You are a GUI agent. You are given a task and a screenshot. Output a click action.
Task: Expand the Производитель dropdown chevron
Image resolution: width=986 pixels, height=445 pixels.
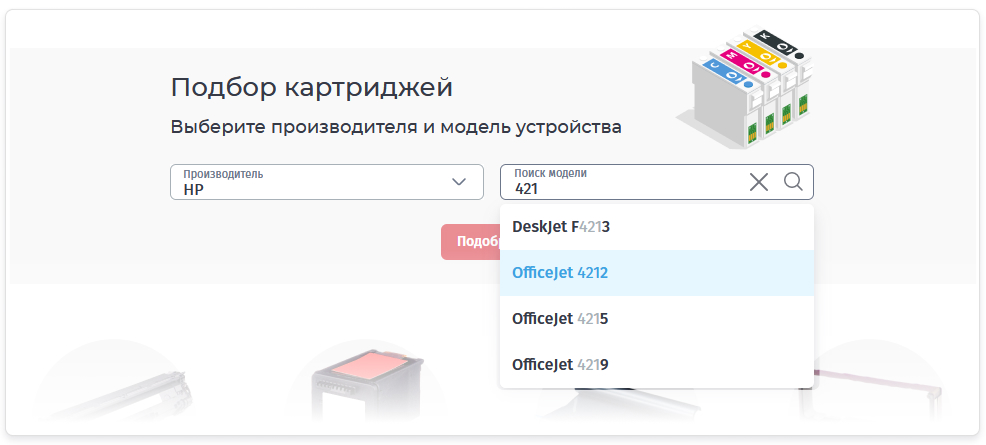pyautogui.click(x=459, y=182)
